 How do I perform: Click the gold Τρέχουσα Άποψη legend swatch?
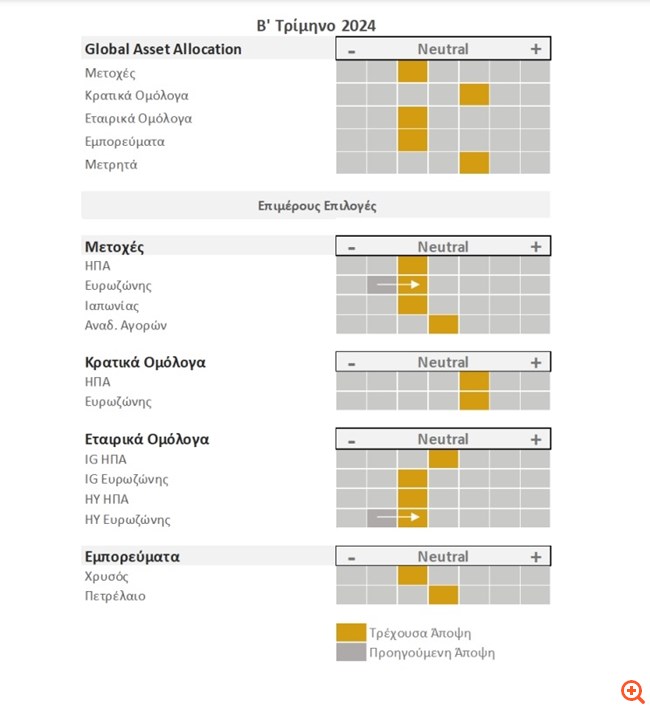pos(351,632)
